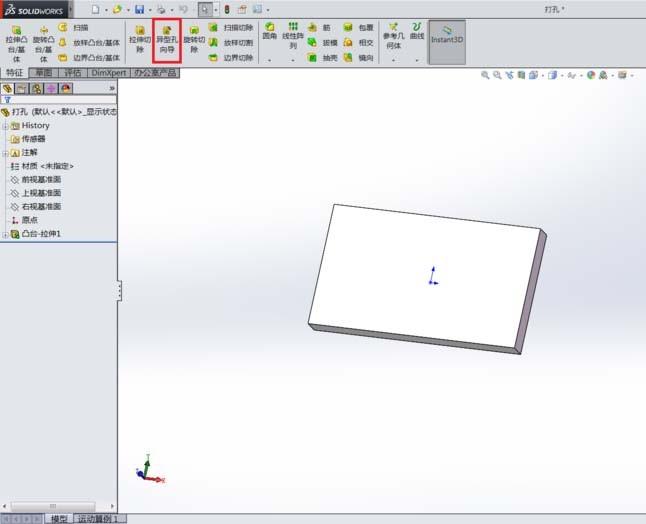
Task: Select Origin (原点) in the tree
Action: click(25, 220)
